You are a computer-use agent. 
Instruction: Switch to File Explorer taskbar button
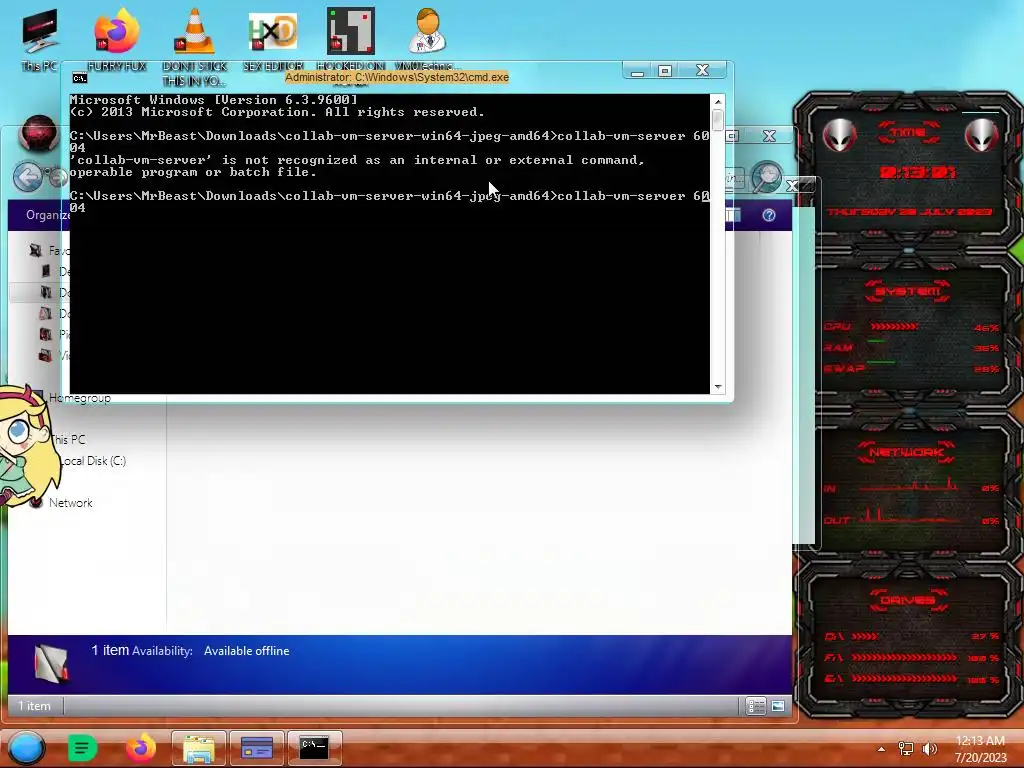click(199, 748)
